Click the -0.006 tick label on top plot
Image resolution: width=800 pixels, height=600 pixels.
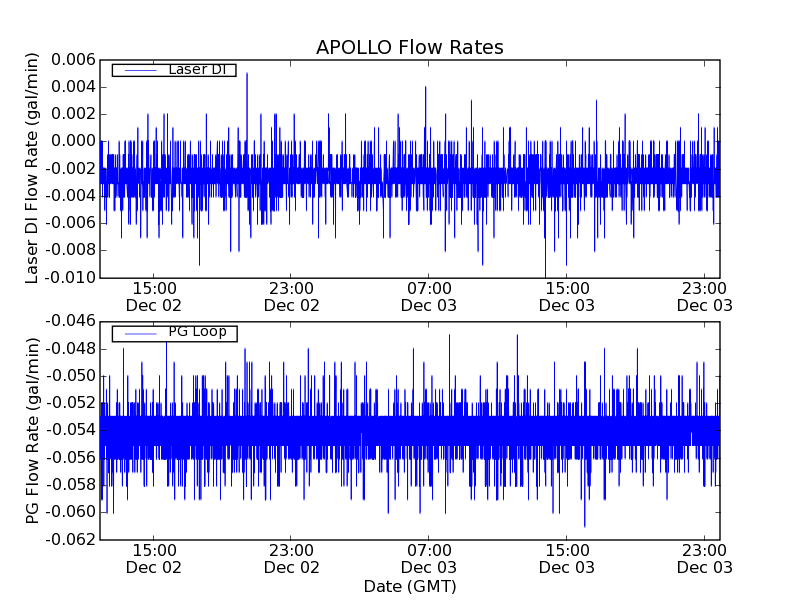(x=70, y=223)
